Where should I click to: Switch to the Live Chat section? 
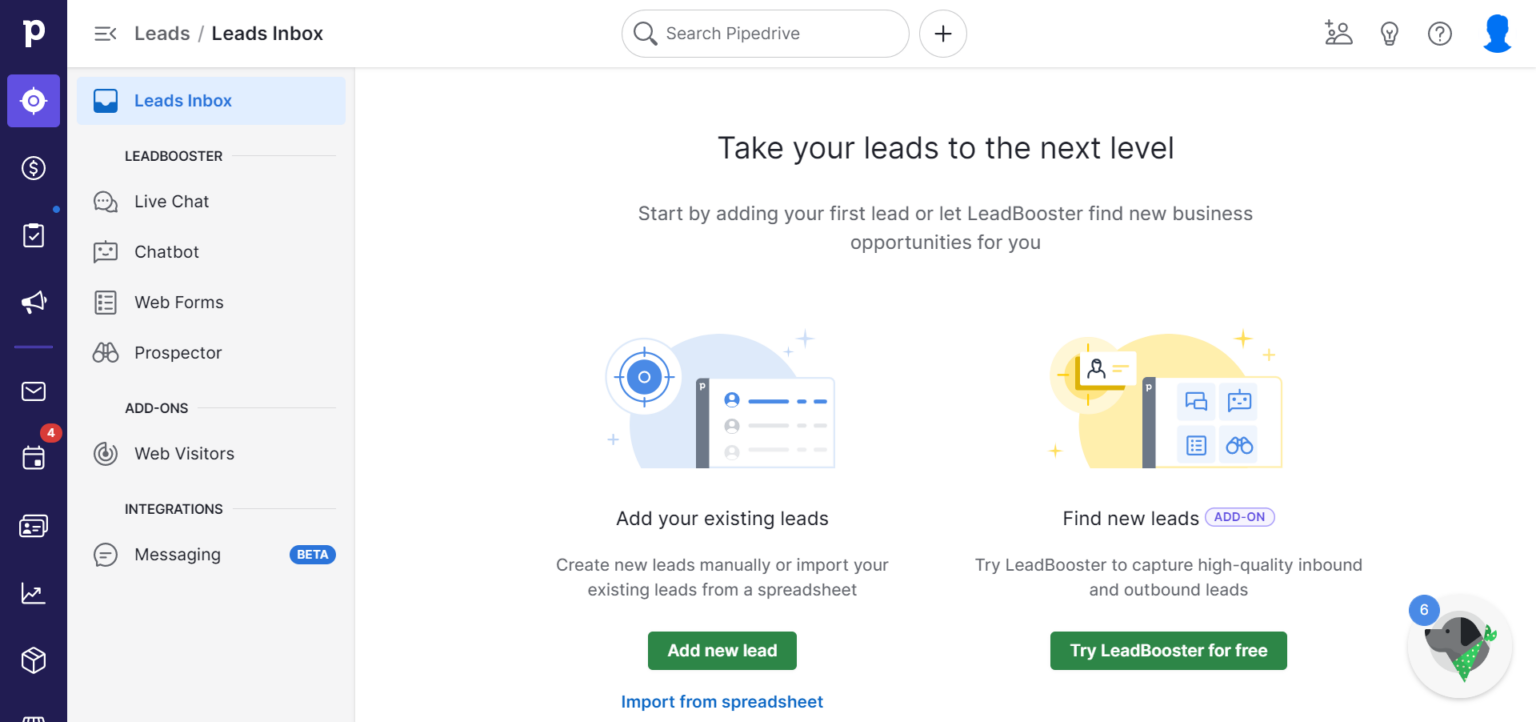(173, 201)
